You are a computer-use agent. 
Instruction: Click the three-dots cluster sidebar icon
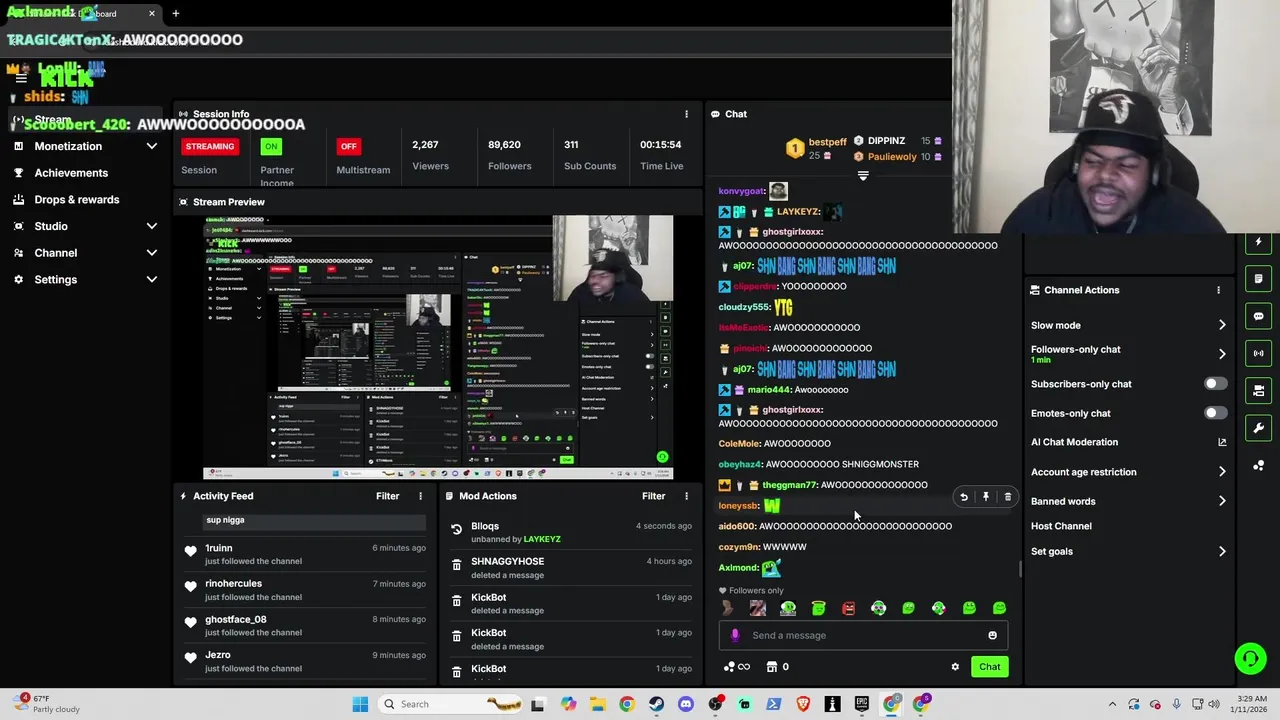pos(1258,465)
